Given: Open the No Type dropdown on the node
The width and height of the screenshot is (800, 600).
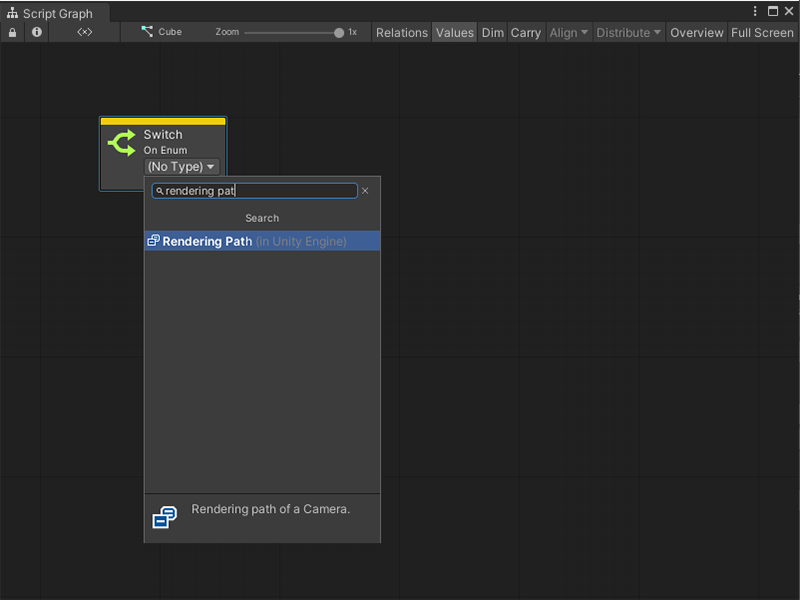Looking at the screenshot, I should tap(181, 167).
